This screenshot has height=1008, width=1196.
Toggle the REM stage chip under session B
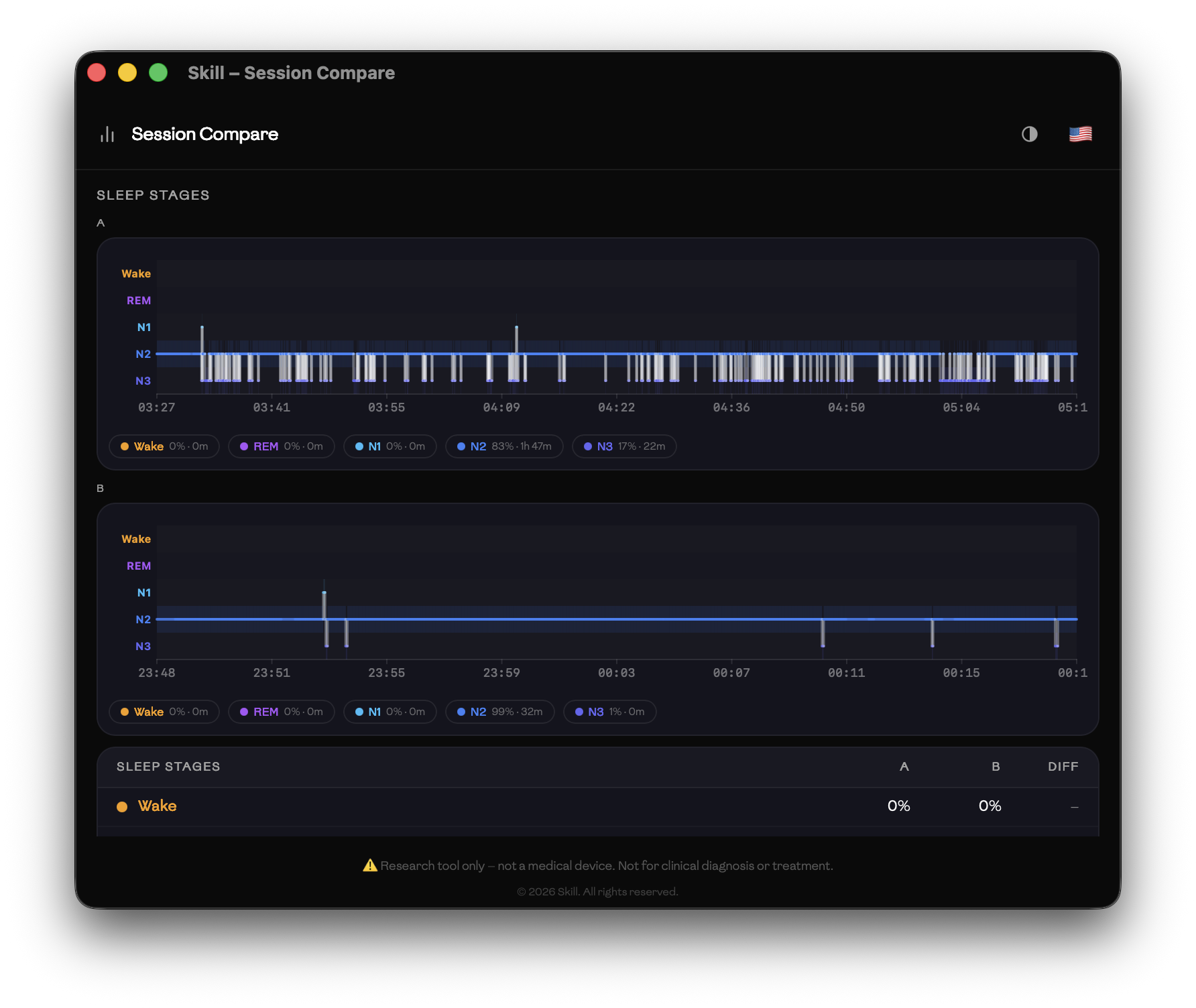[281, 712]
